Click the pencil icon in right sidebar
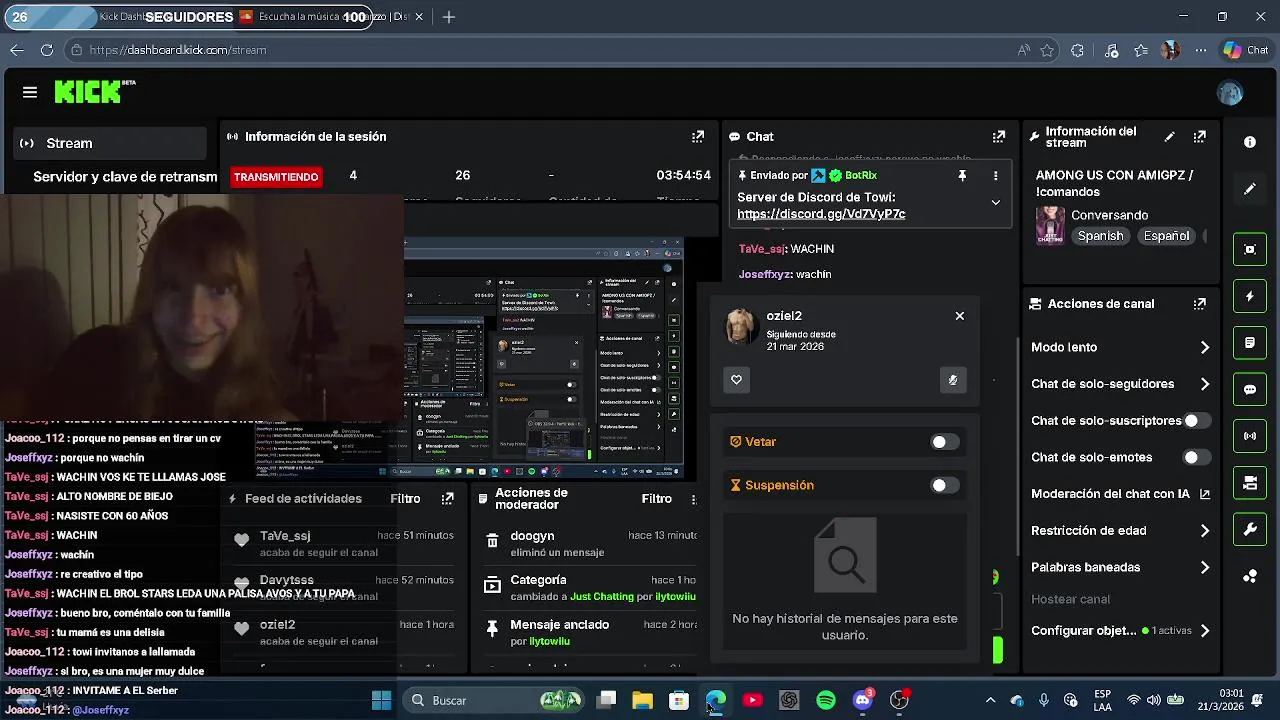 click(1250, 189)
